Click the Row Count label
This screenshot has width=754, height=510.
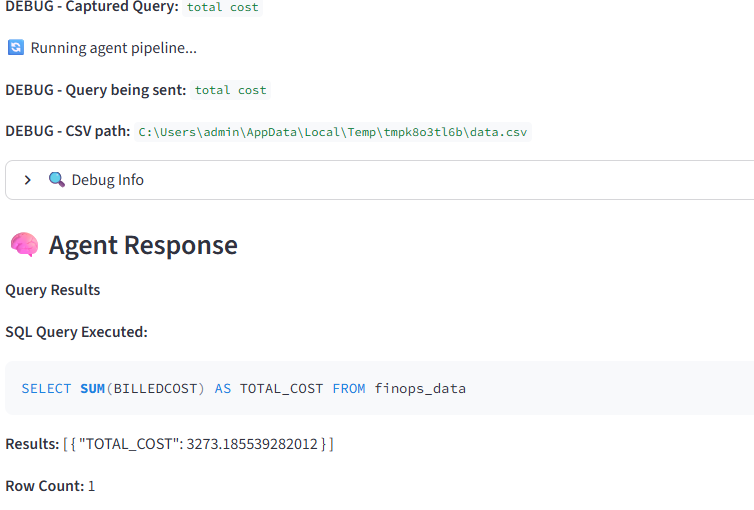point(44,486)
